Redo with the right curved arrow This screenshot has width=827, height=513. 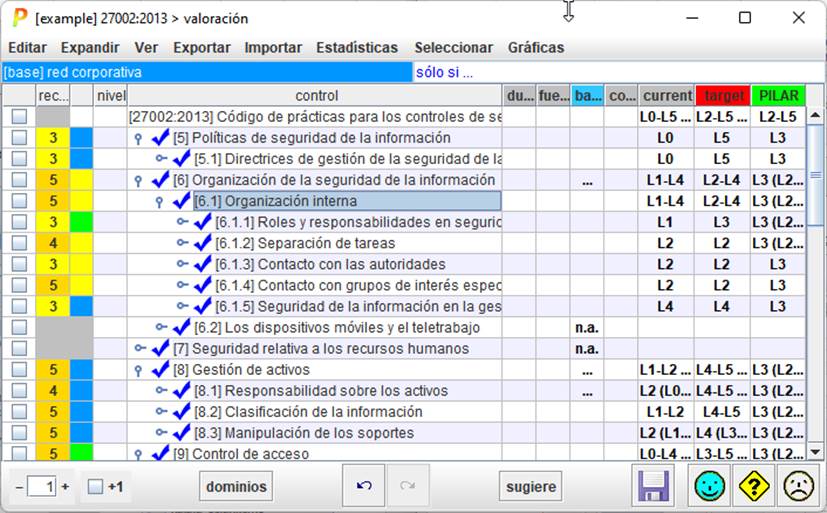click(408, 485)
